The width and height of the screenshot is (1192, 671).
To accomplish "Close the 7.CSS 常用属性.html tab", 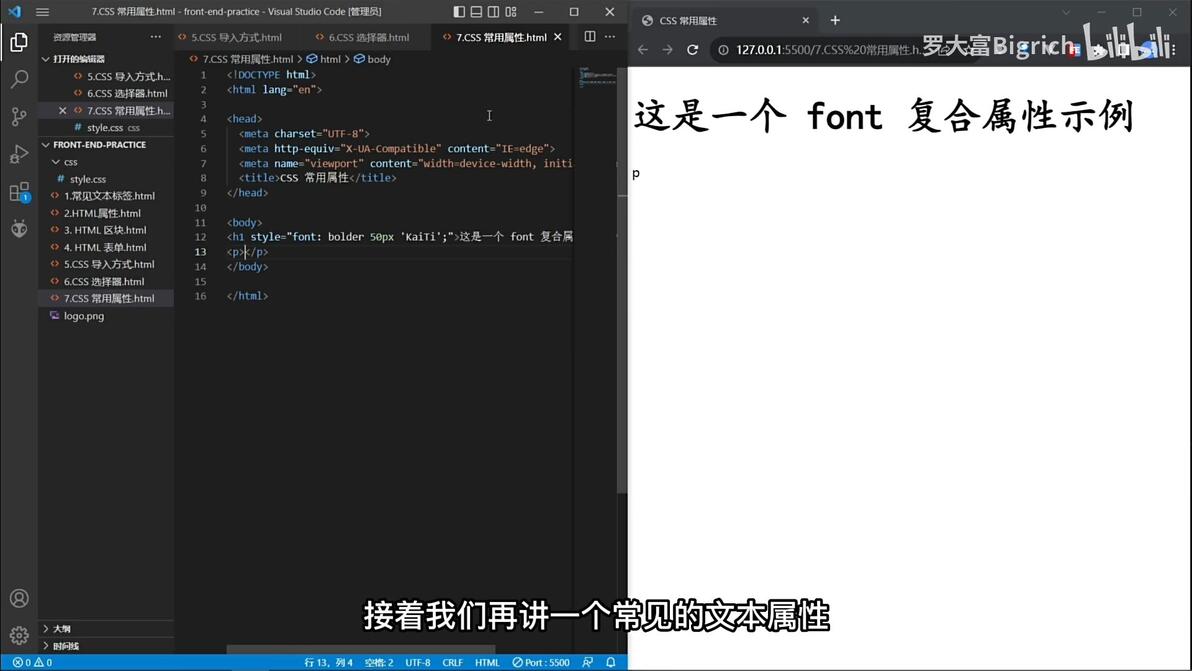I will pyautogui.click(x=558, y=36).
